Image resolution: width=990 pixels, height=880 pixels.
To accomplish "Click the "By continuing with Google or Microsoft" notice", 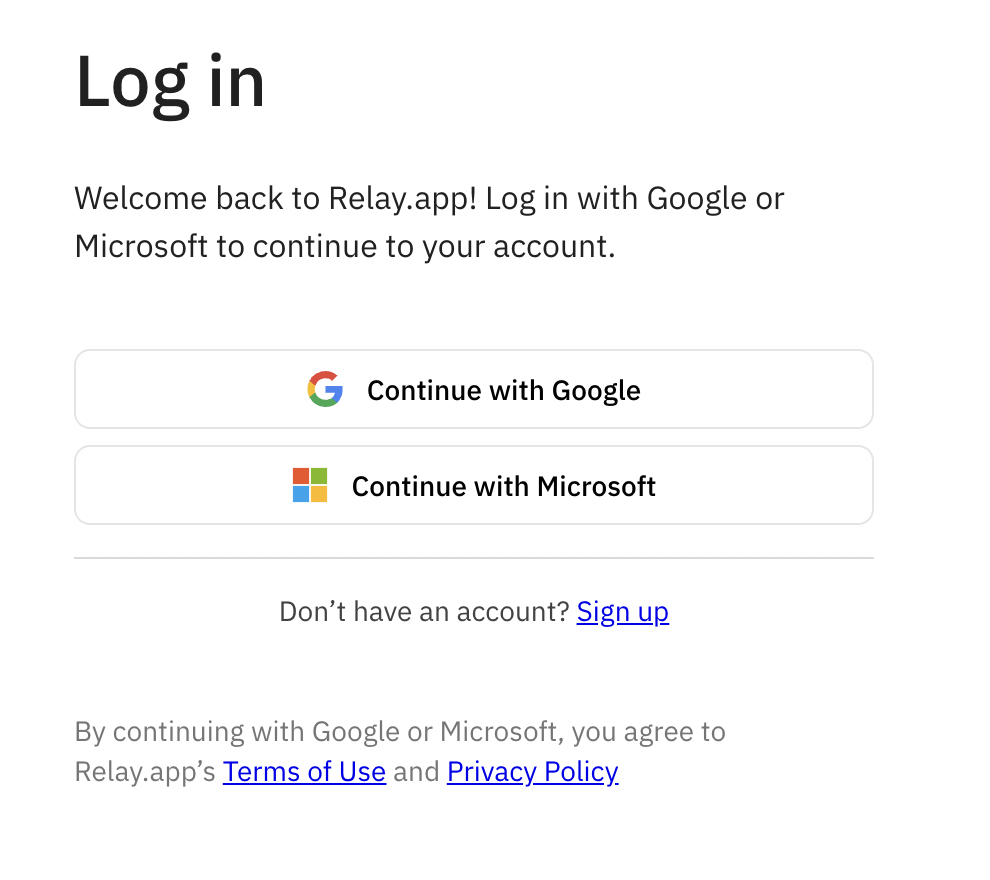I will [400, 731].
